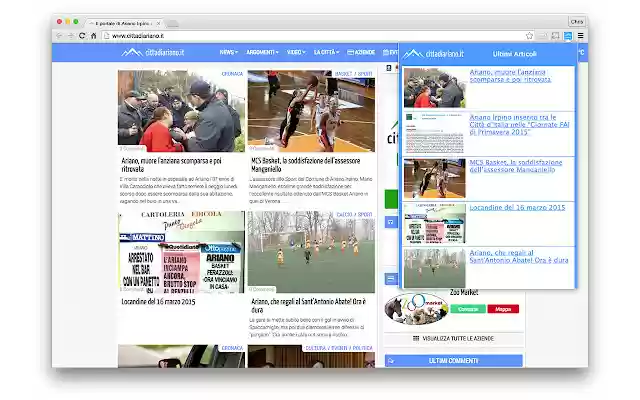
Task: Open article headline MCS Basket soddisfazione Manganiello
Action: pyautogui.click(x=306, y=165)
